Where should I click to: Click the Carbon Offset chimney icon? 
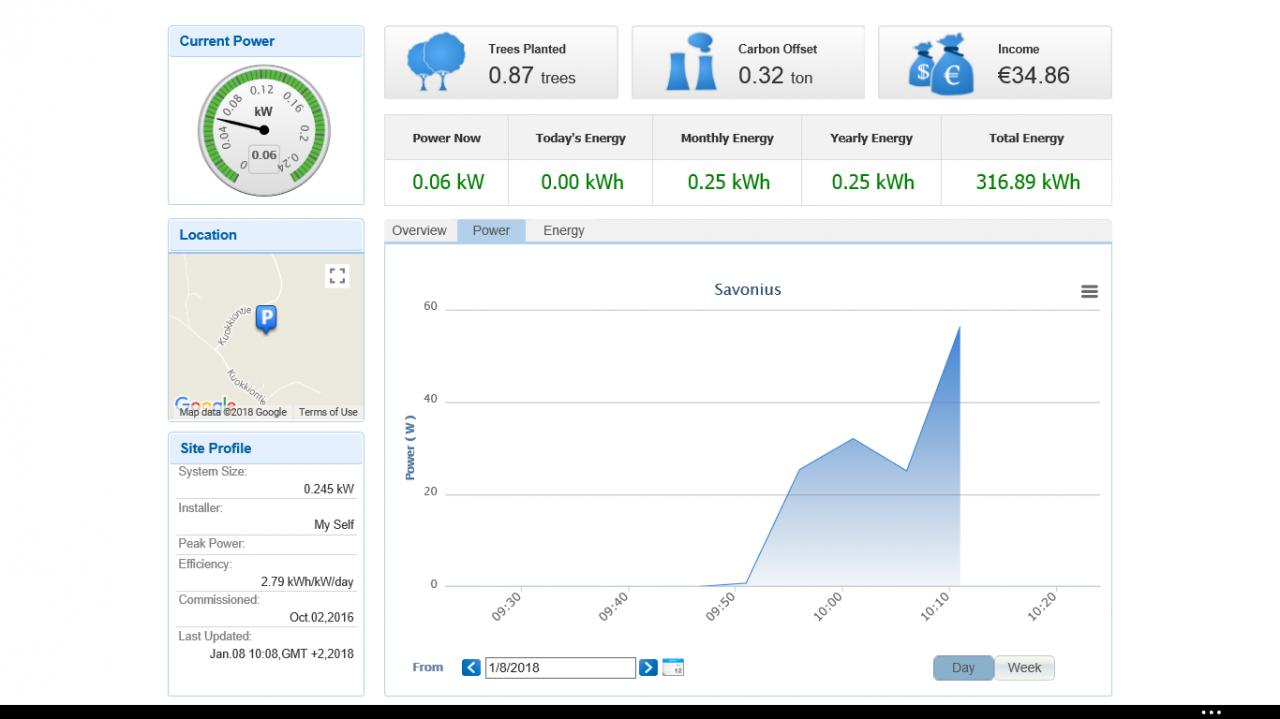(691, 62)
